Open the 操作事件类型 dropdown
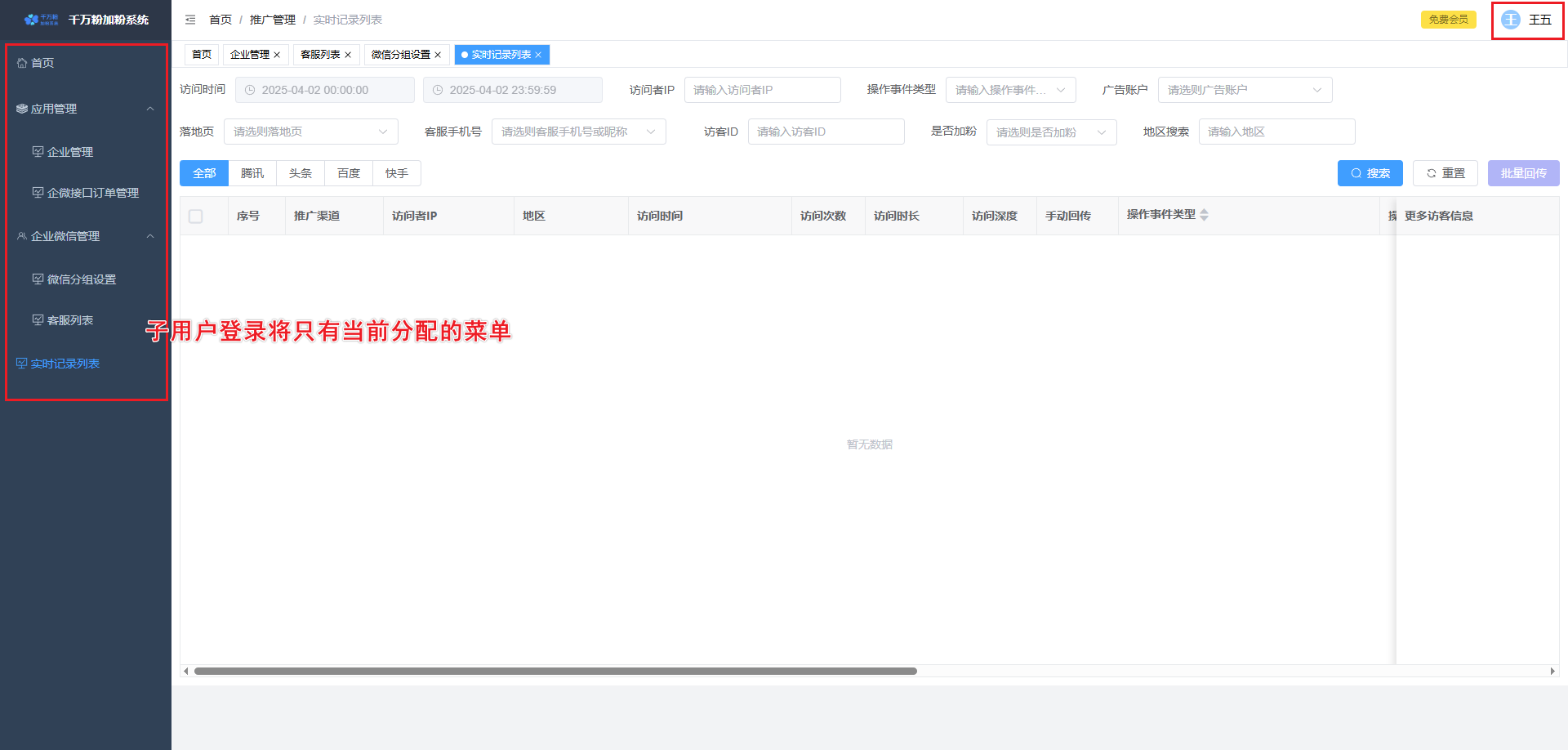Image resolution: width=1568 pixels, height=750 pixels. [x=1010, y=90]
